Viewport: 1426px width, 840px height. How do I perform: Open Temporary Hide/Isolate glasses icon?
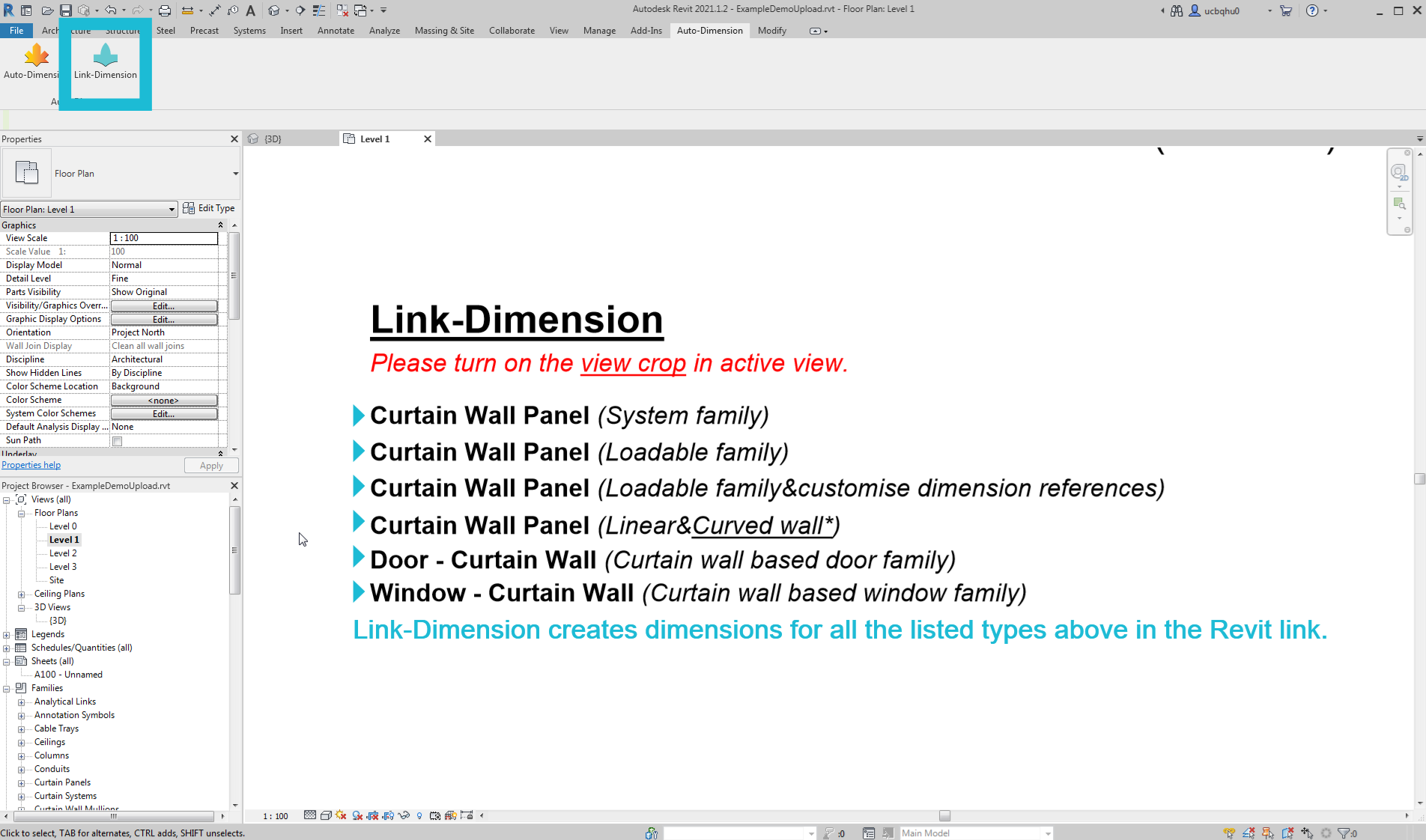pyautogui.click(x=404, y=815)
